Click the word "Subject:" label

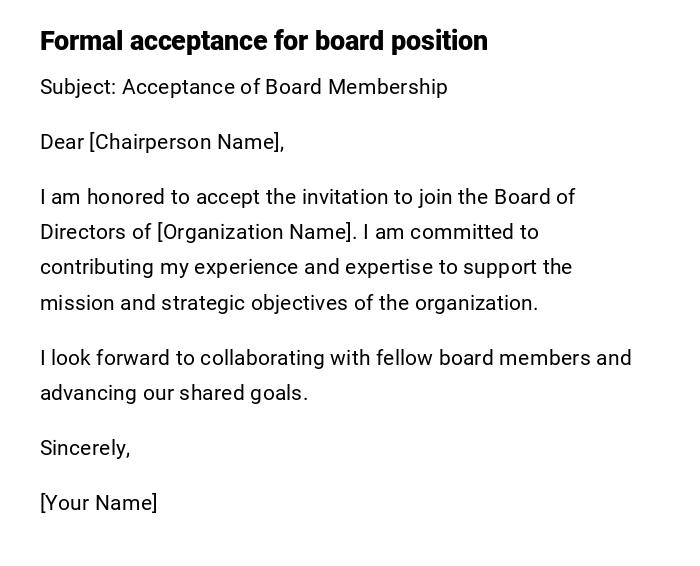(x=78, y=87)
